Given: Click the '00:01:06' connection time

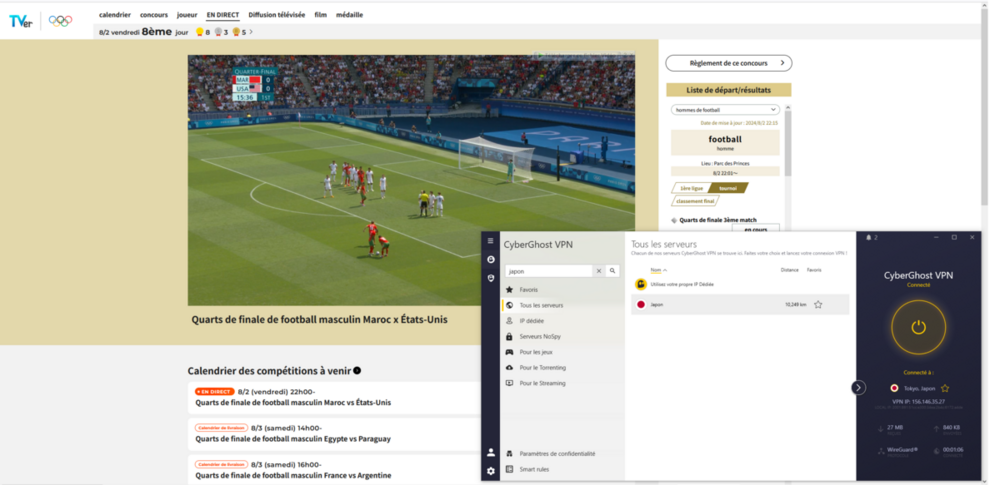Looking at the screenshot, I should [953, 450].
